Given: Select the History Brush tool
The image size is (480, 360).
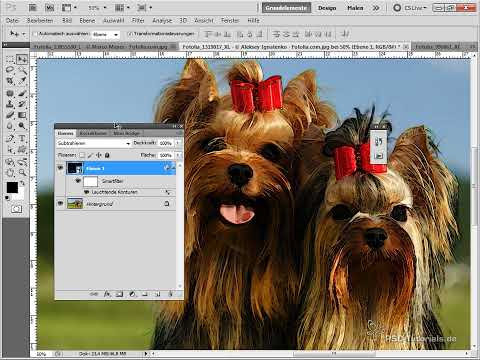Looking at the screenshot, I should tap(22, 104).
